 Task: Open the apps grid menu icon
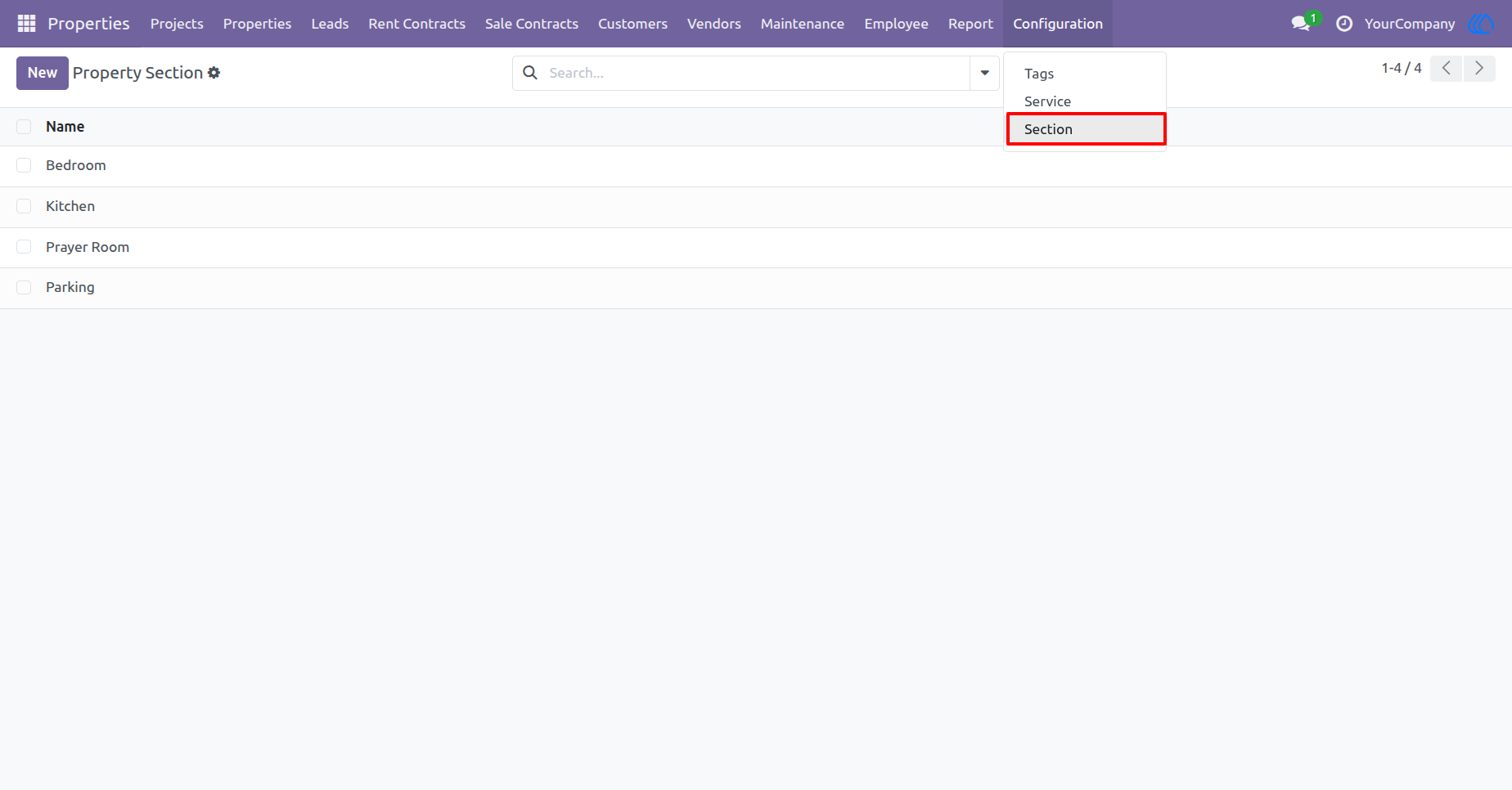(26, 24)
